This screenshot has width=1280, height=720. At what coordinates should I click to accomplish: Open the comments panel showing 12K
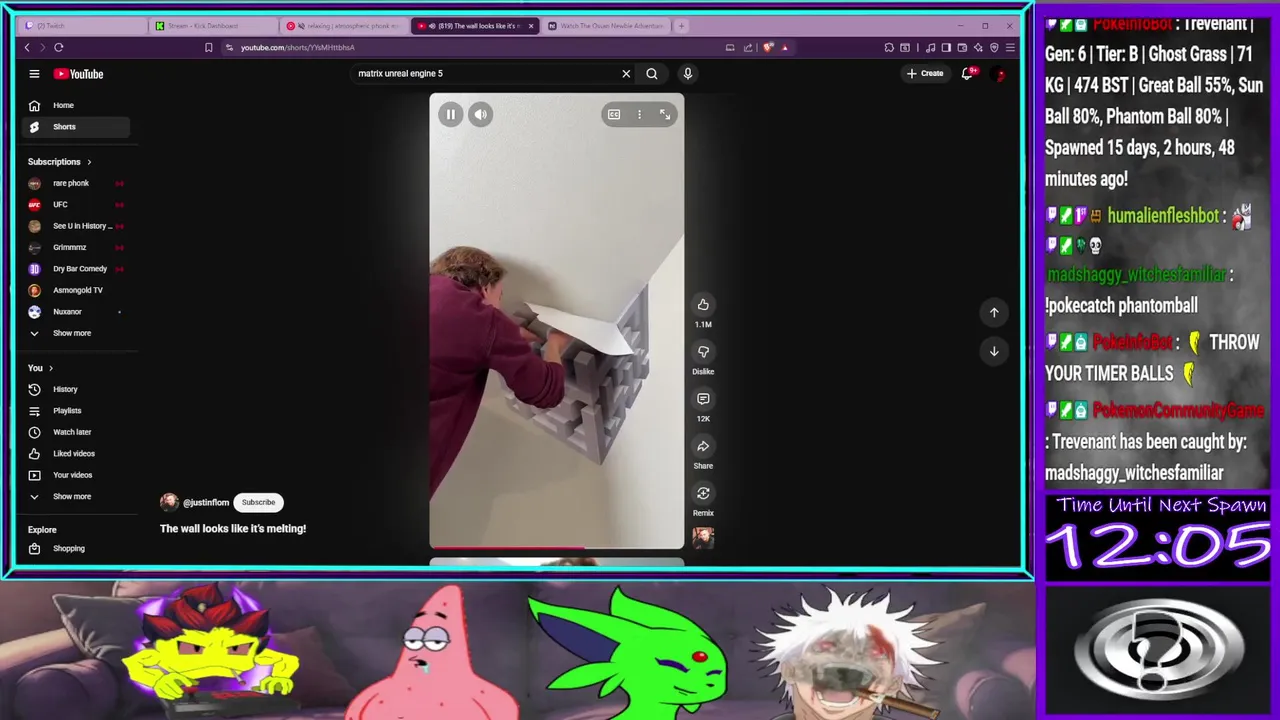point(703,399)
